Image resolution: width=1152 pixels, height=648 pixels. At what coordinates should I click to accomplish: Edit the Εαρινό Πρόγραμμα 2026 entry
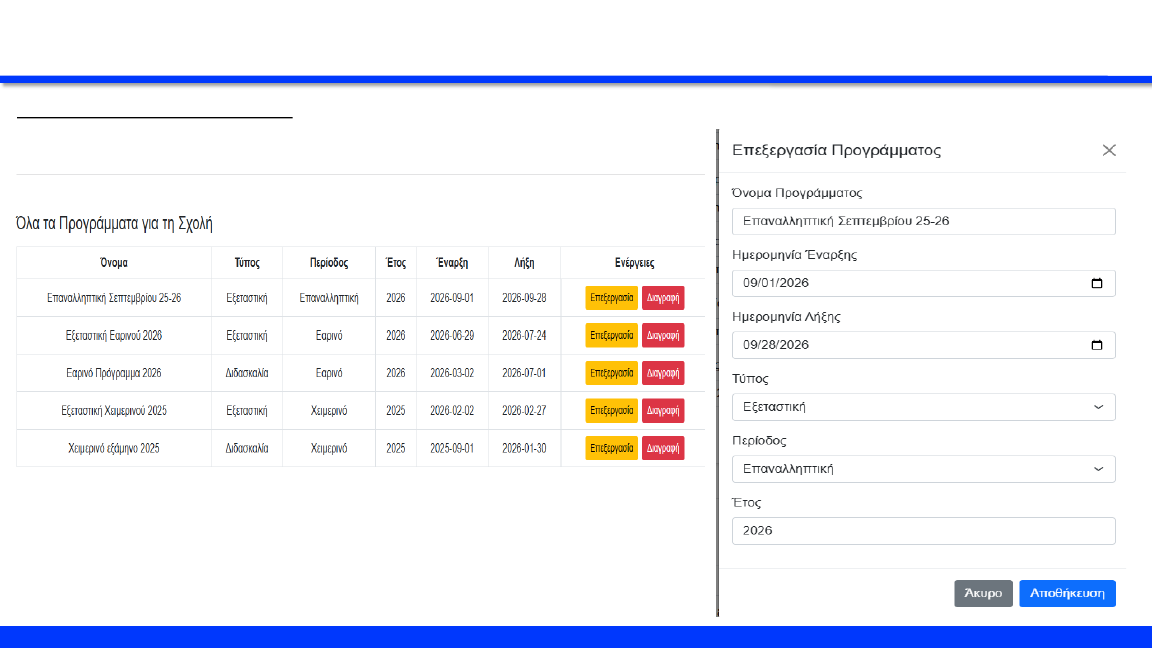tap(611, 373)
